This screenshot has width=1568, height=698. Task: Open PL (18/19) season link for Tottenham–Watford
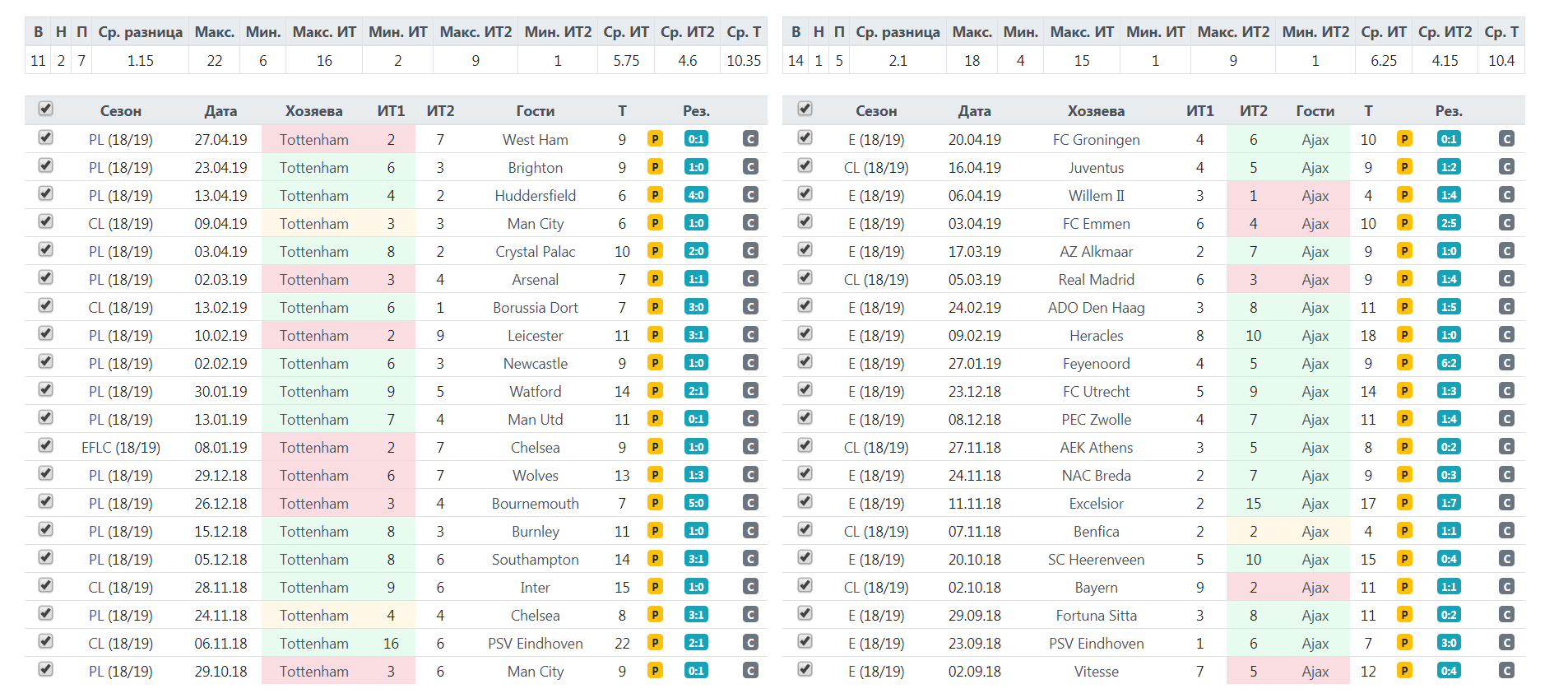coord(121,392)
